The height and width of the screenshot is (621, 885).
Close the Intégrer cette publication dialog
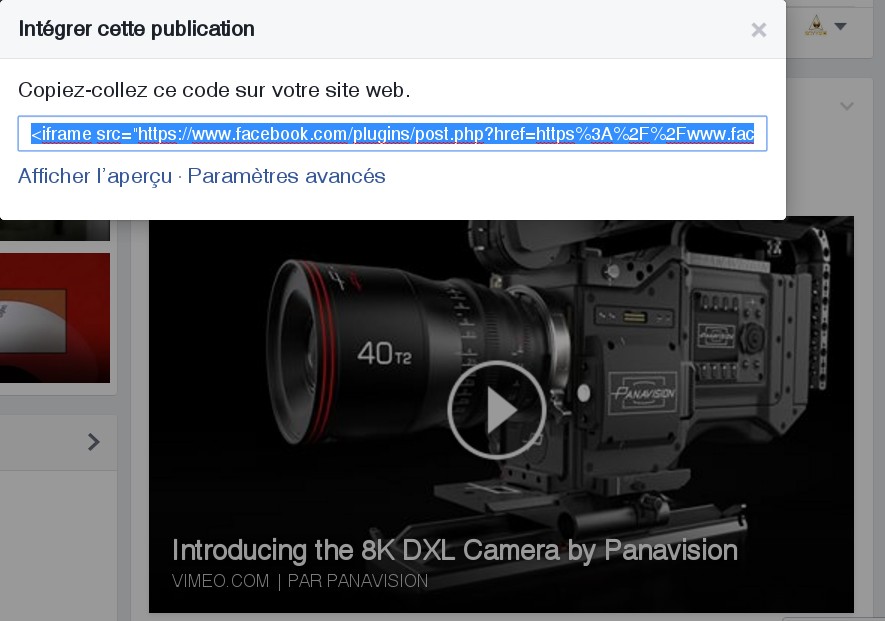click(x=759, y=30)
